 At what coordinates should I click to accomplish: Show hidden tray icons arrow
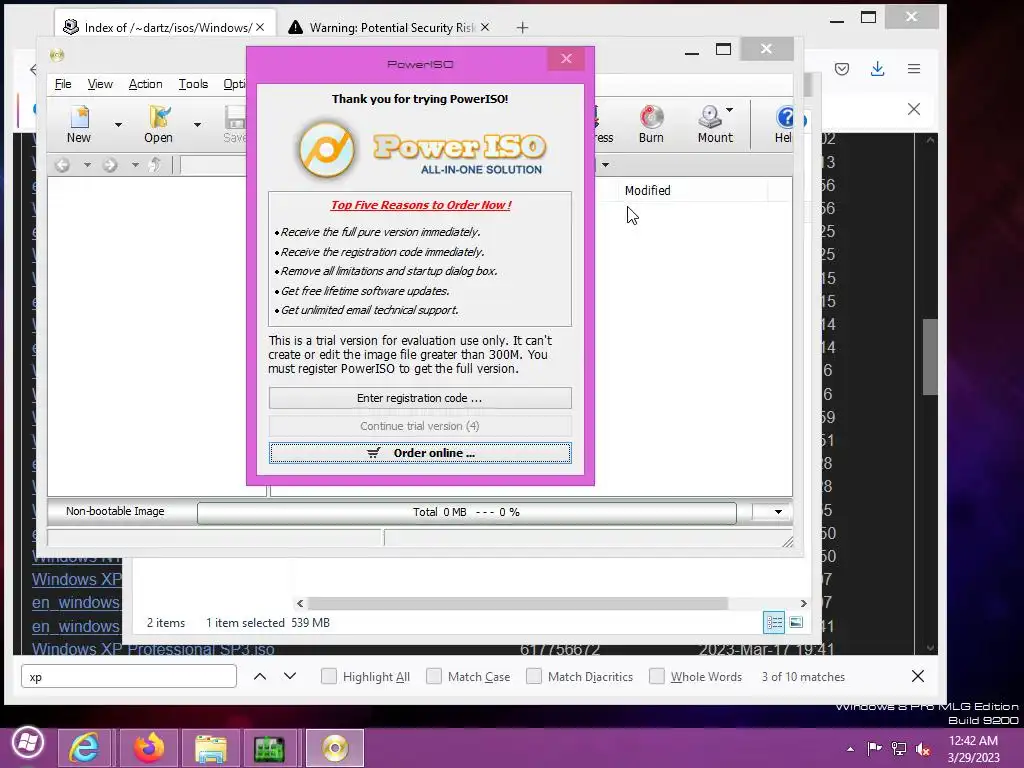pyautogui.click(x=850, y=749)
